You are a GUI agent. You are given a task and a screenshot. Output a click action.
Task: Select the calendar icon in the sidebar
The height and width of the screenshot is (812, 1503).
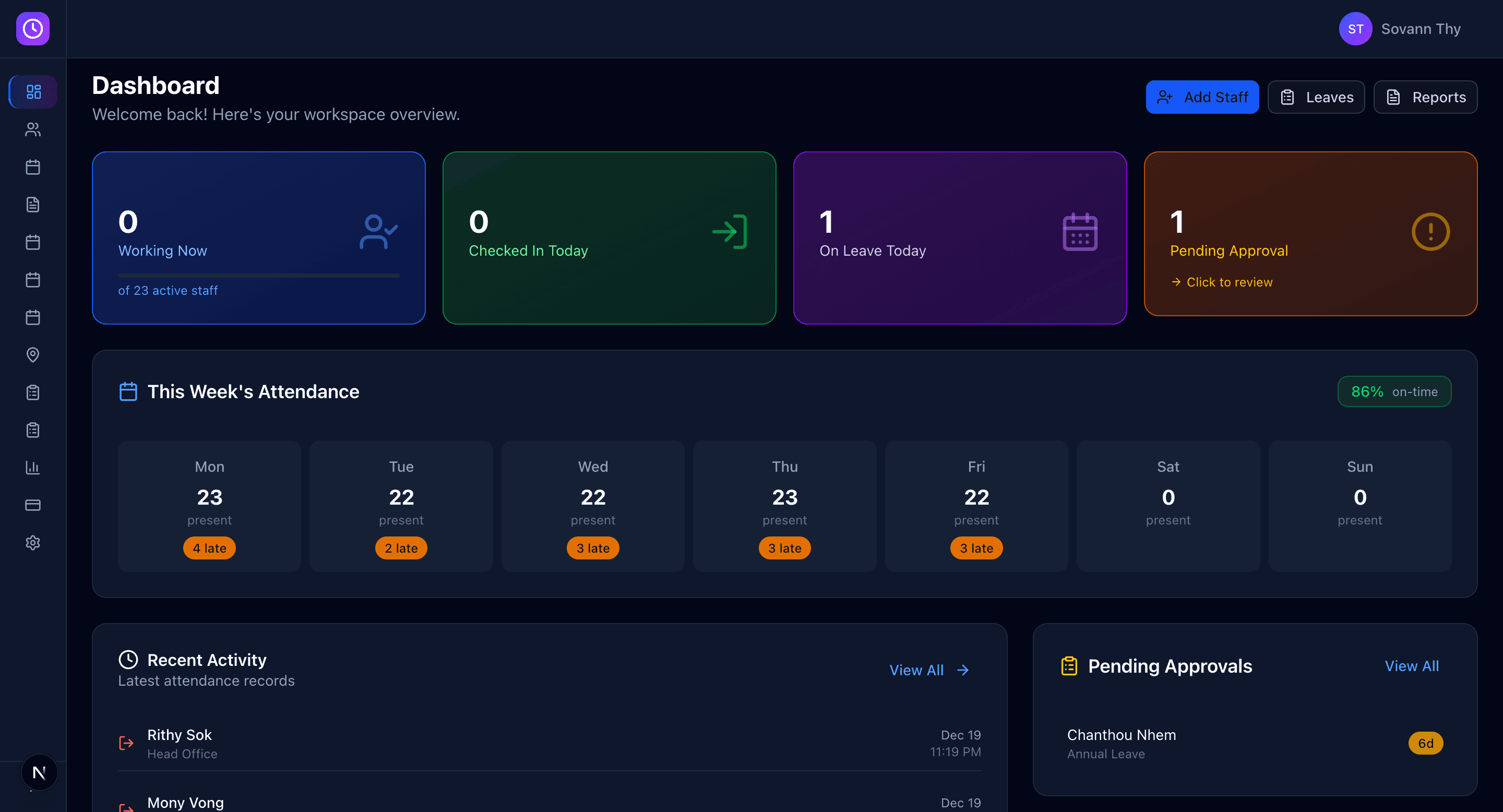(x=33, y=167)
